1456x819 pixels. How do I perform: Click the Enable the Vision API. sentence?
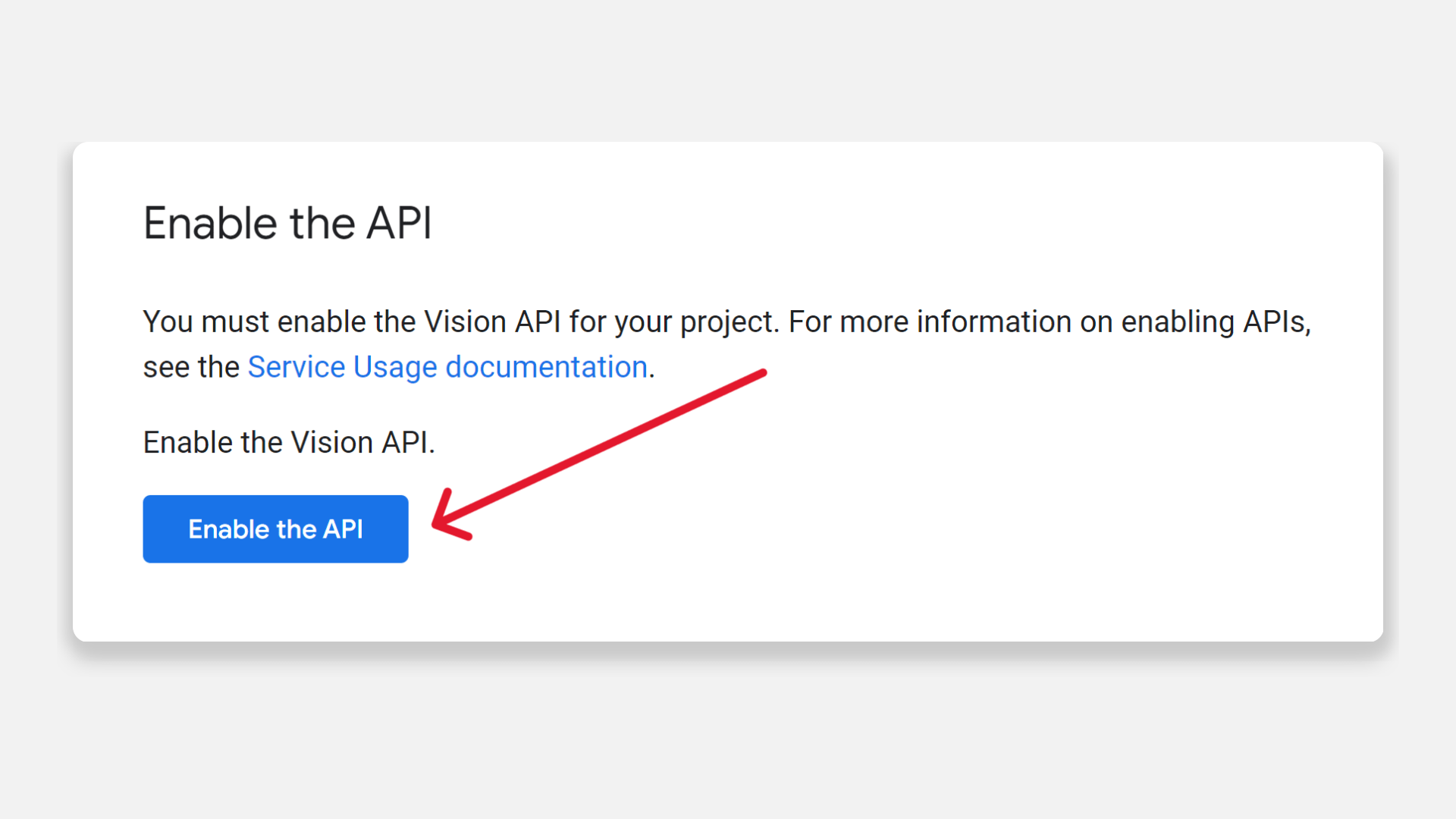289,442
